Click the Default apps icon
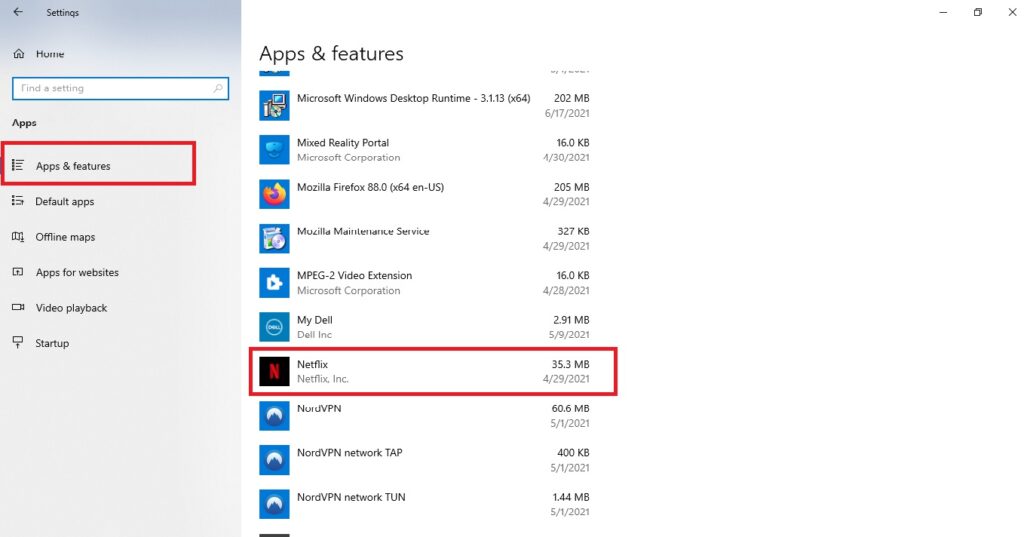The width and height of the screenshot is (1030, 537). (x=18, y=200)
